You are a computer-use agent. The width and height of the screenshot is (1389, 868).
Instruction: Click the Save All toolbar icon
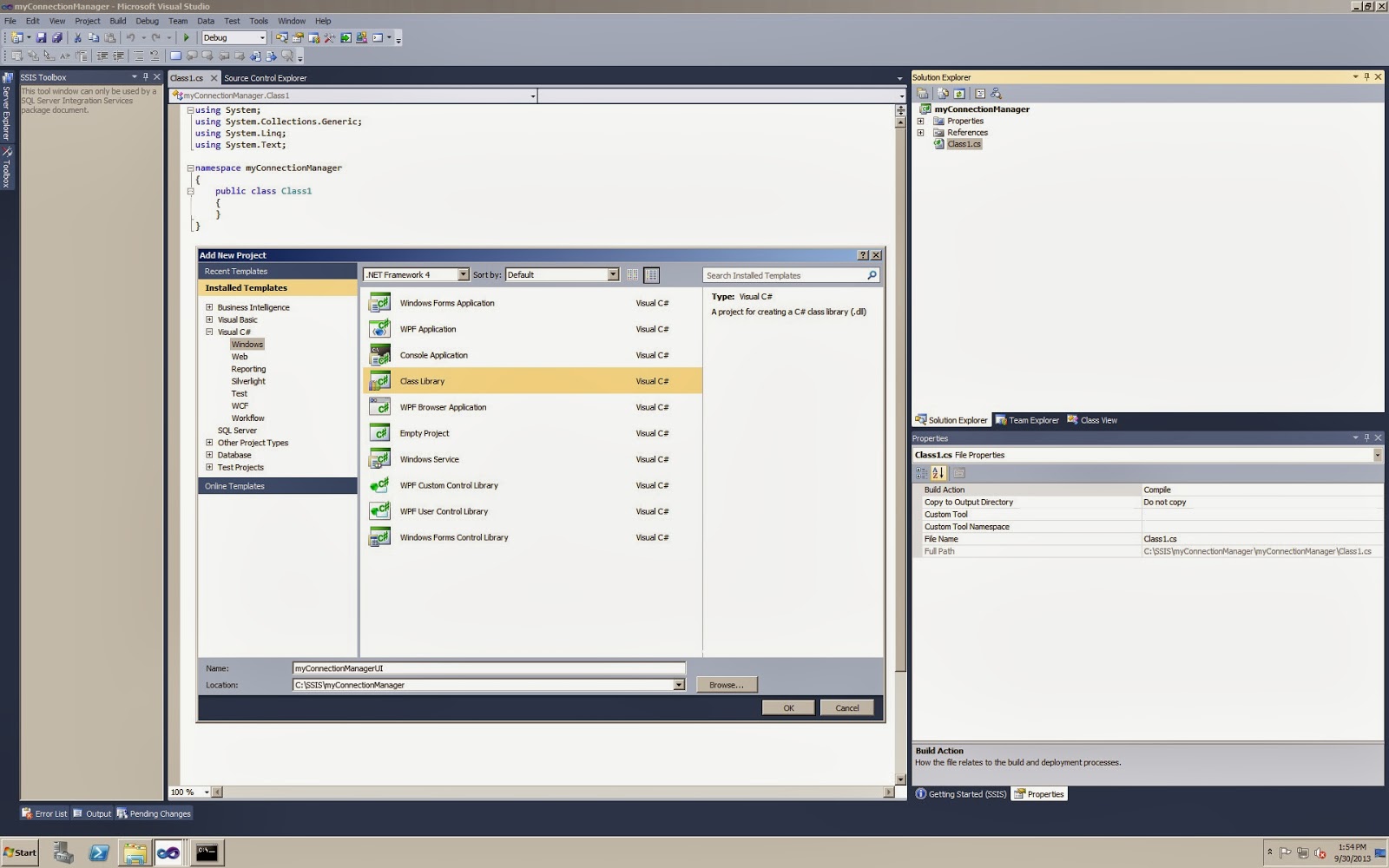coord(57,37)
